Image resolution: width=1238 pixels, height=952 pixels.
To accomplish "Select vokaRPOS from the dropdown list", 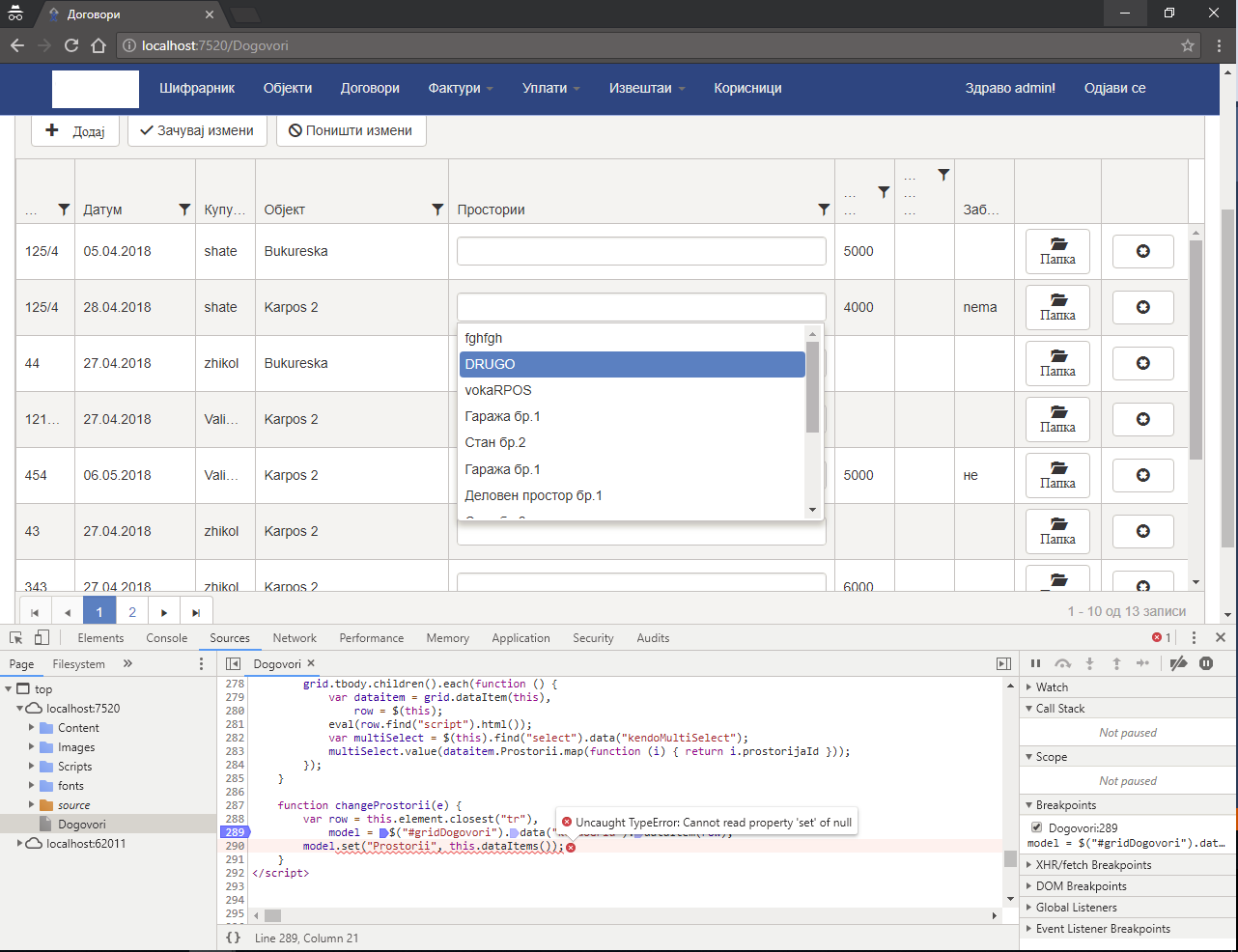I will pos(498,390).
